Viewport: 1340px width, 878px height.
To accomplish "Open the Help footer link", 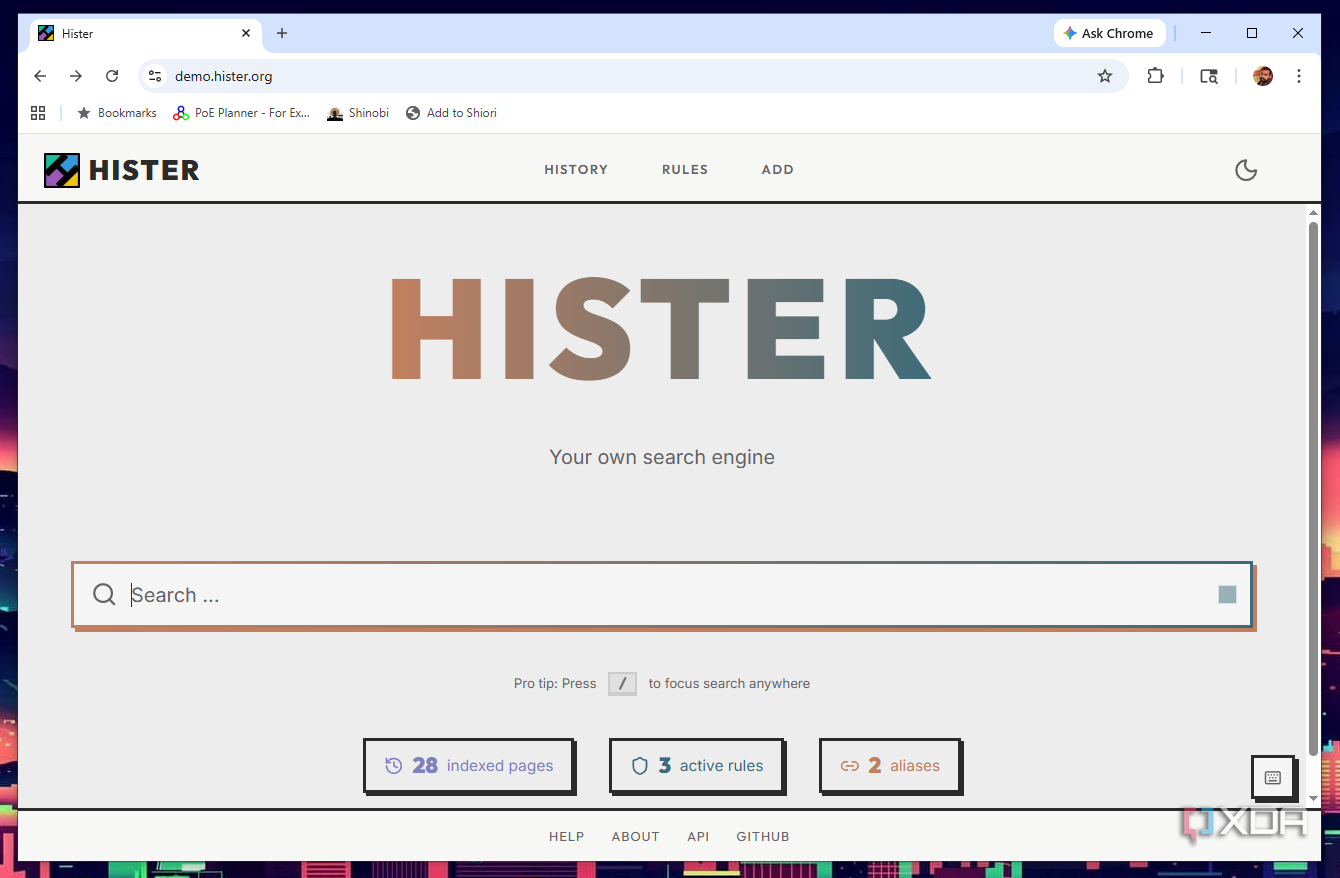I will click(567, 837).
